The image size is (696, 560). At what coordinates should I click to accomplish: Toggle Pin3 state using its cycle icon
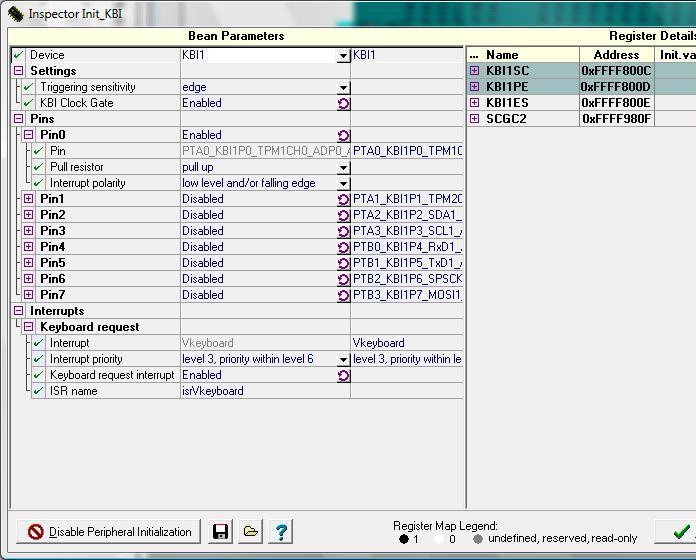click(x=343, y=231)
